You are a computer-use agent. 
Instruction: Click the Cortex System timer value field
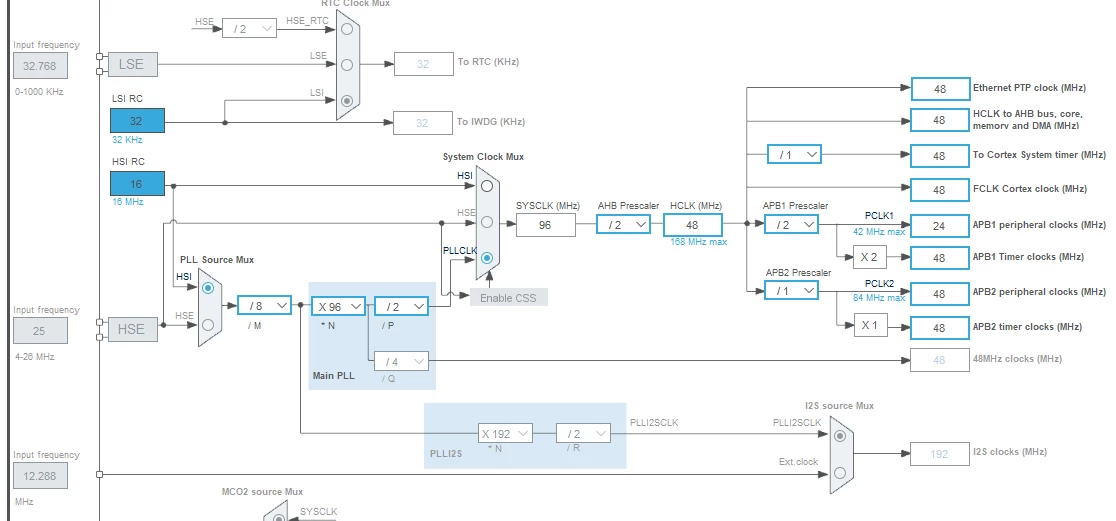coord(939,156)
